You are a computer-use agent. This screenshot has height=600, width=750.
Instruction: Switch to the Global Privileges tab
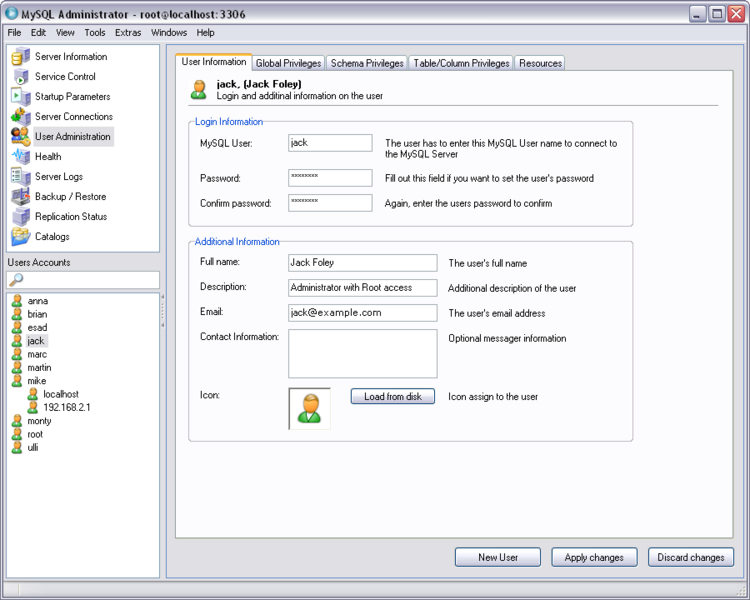[x=288, y=63]
